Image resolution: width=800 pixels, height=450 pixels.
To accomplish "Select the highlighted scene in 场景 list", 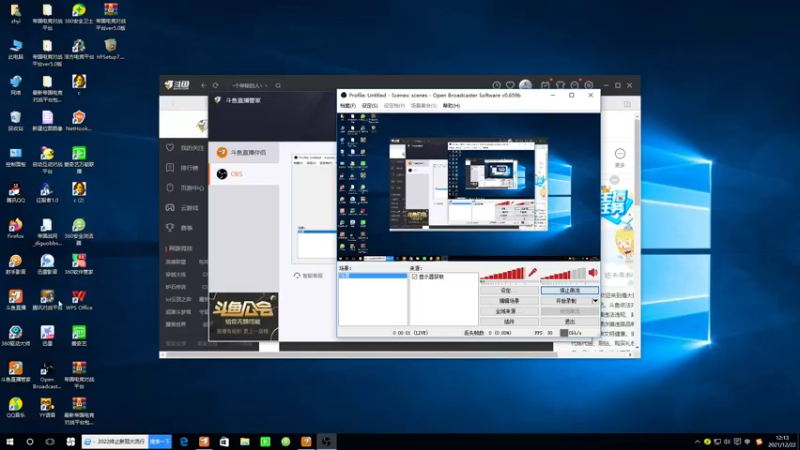I will (373, 276).
